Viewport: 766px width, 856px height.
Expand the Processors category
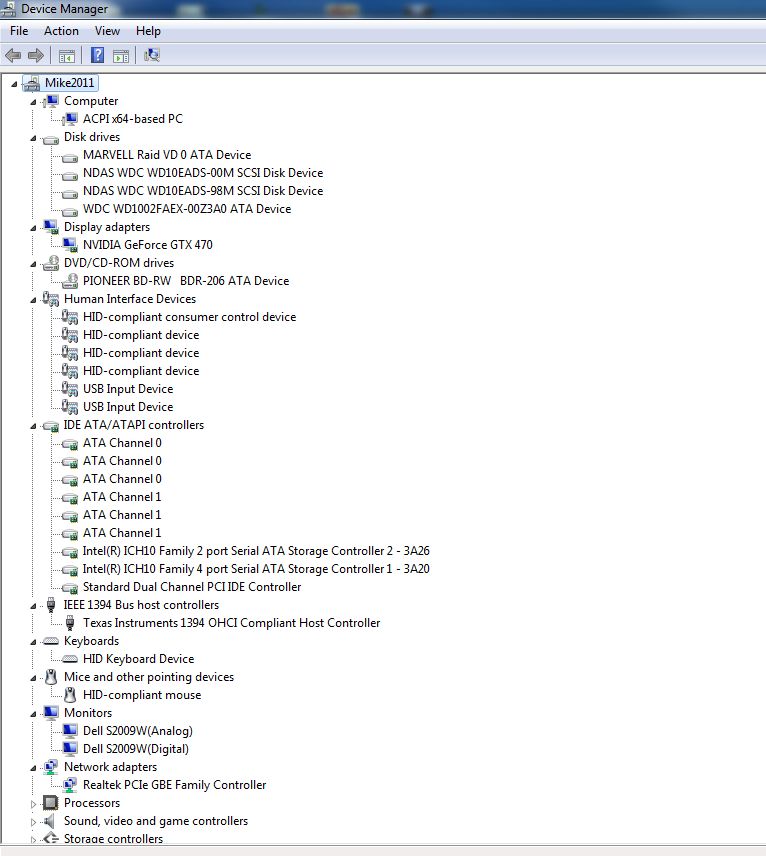pos(33,804)
